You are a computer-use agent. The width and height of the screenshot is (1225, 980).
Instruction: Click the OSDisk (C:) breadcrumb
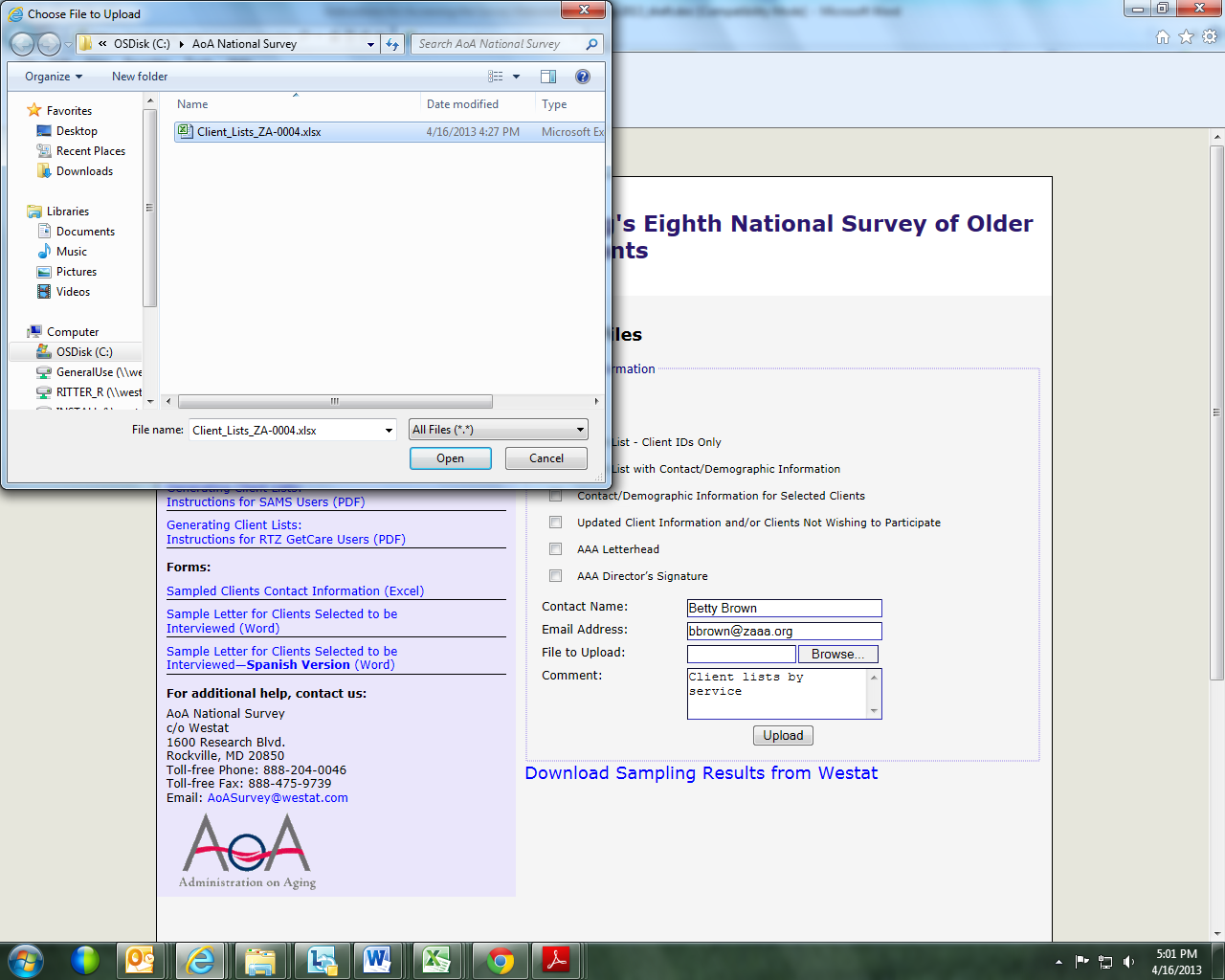(142, 44)
